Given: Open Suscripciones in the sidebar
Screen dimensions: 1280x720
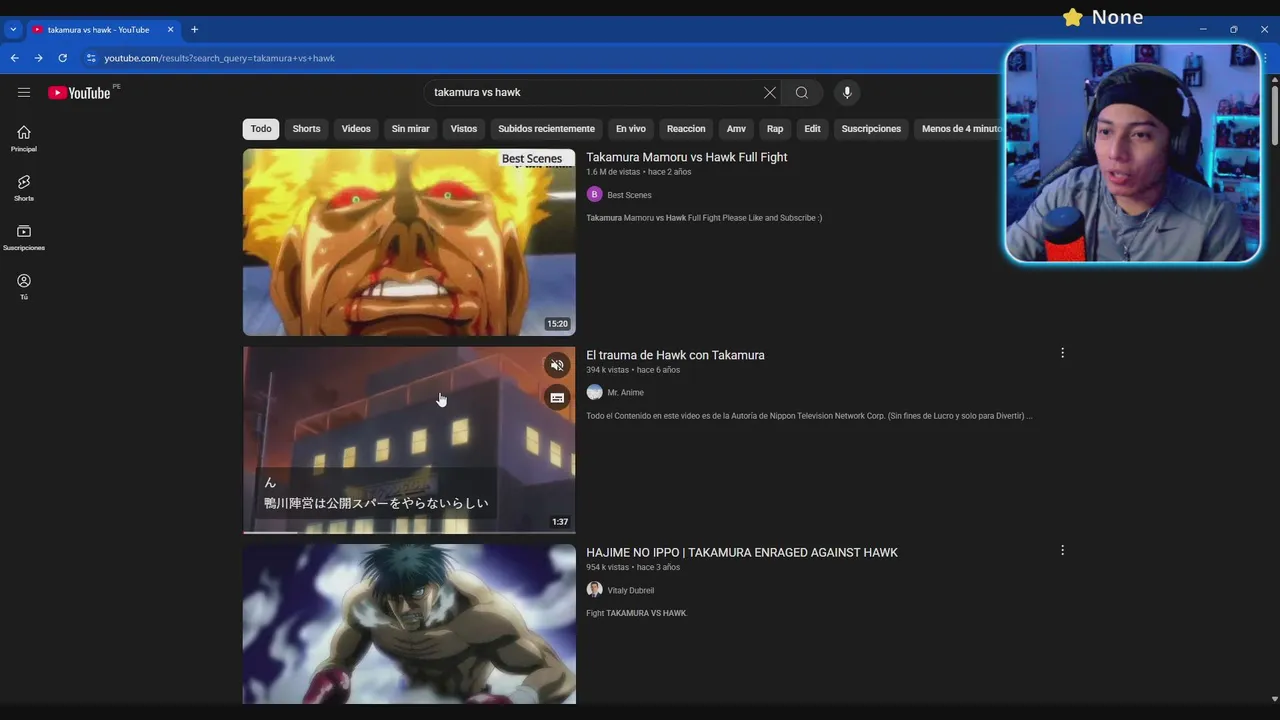Looking at the screenshot, I should pos(24,237).
